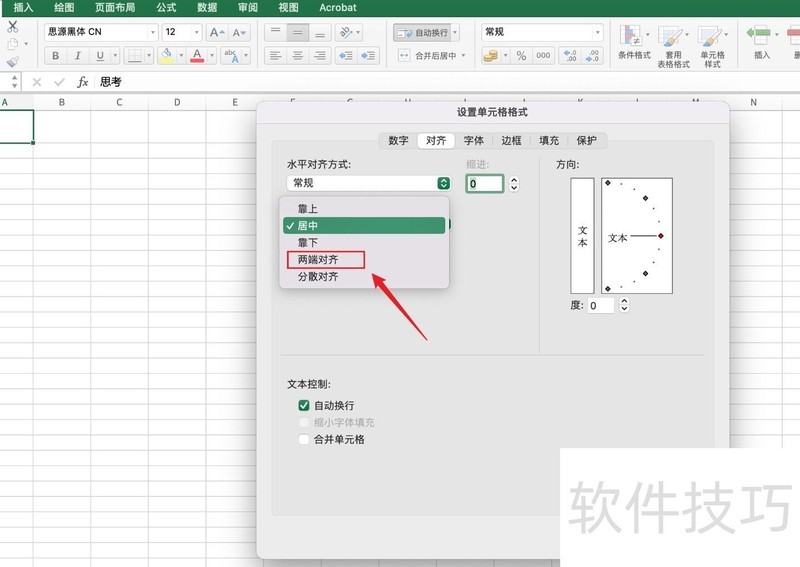The image size is (800, 567).
Task: Open the 水平对齐方式 dropdown showing 常规
Action: coord(368,183)
